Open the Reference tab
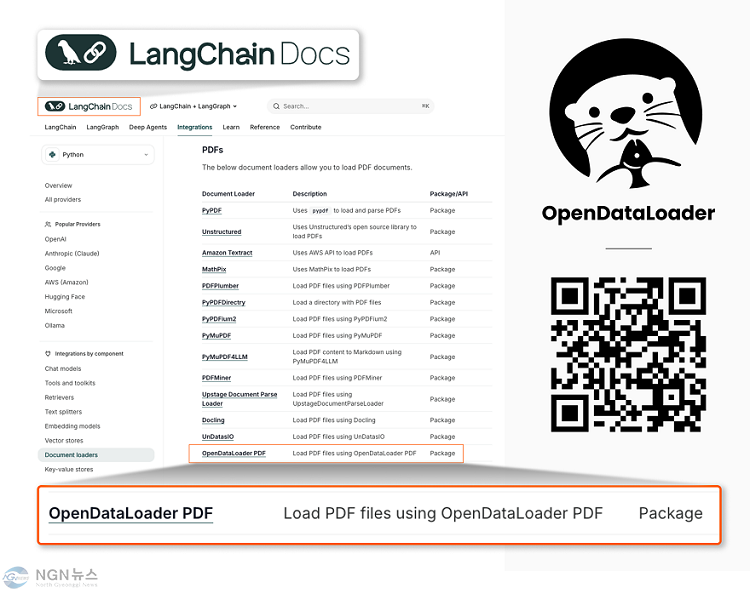 (x=265, y=127)
